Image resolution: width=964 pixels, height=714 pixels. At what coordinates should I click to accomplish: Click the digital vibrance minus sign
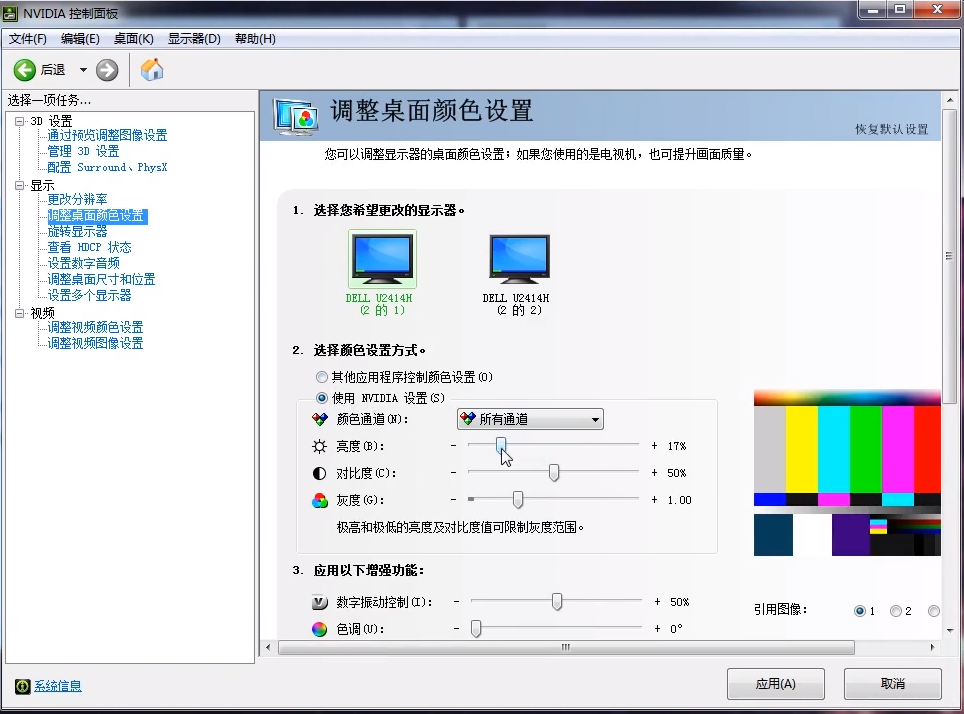coord(456,601)
